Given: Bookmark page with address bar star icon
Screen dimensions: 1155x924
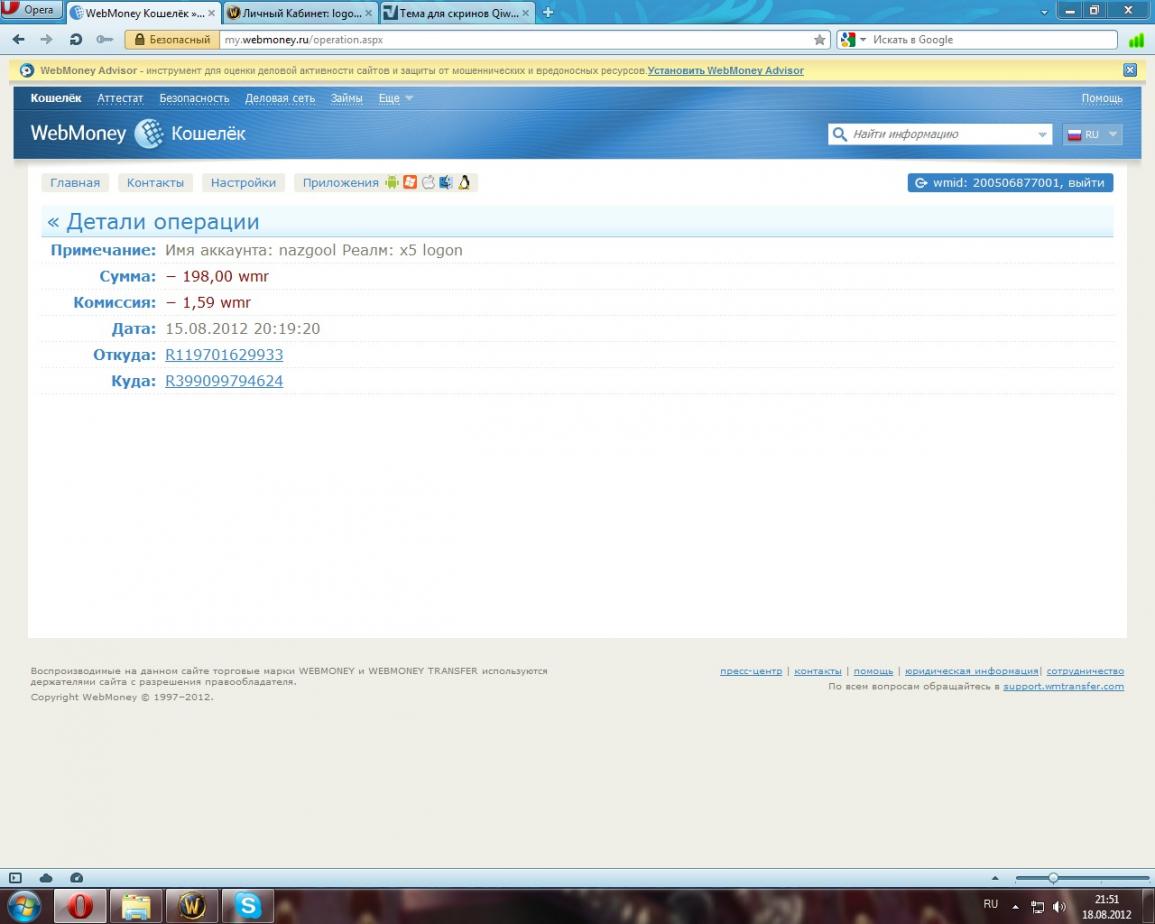Looking at the screenshot, I should (820, 40).
